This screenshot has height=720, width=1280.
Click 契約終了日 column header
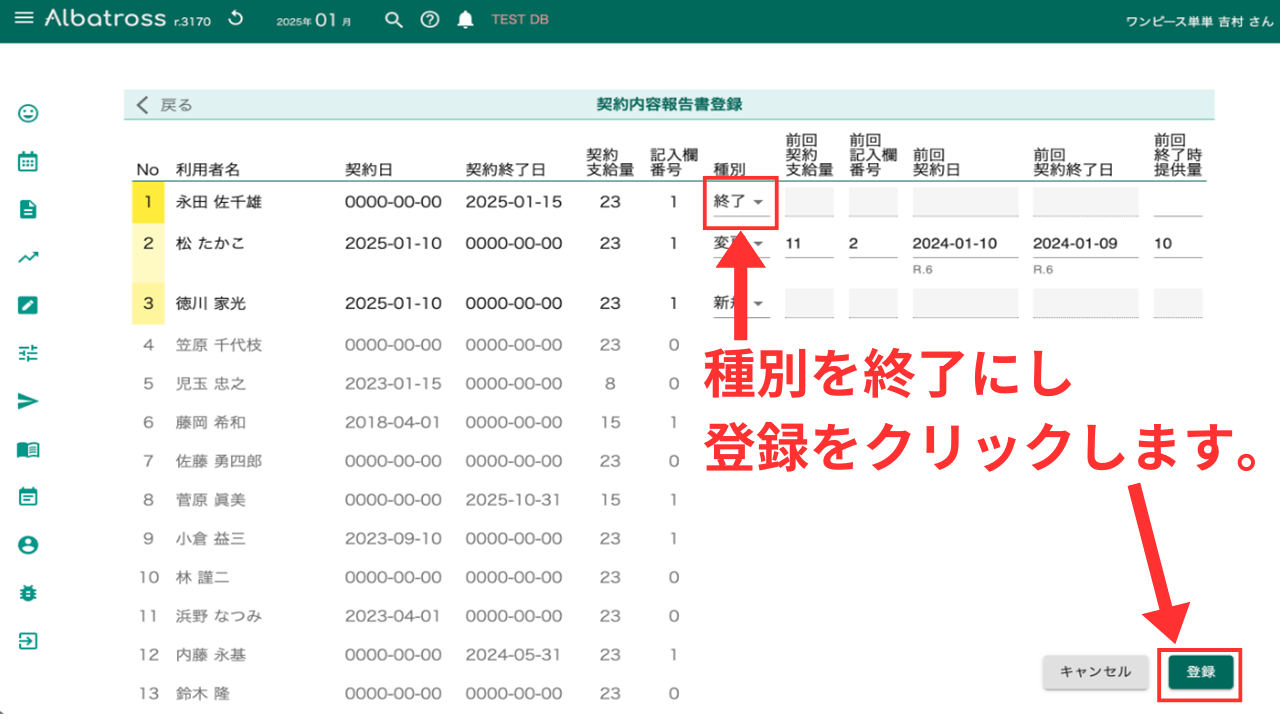505,170
